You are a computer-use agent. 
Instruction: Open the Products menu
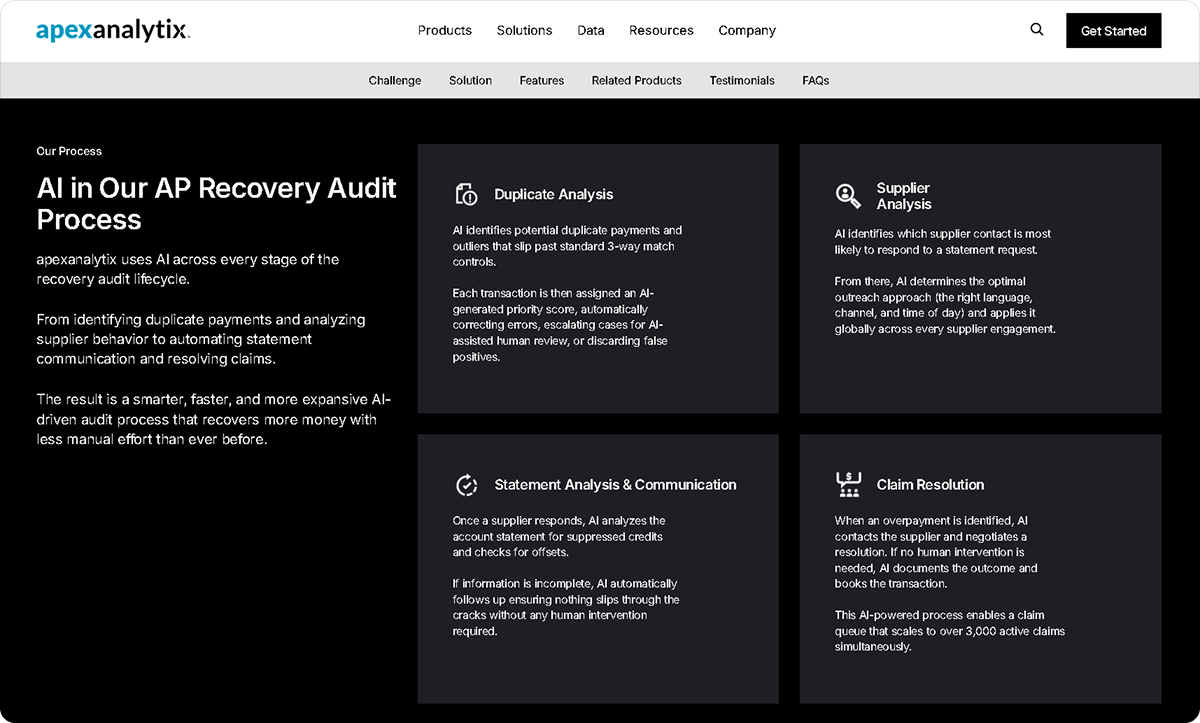click(445, 31)
